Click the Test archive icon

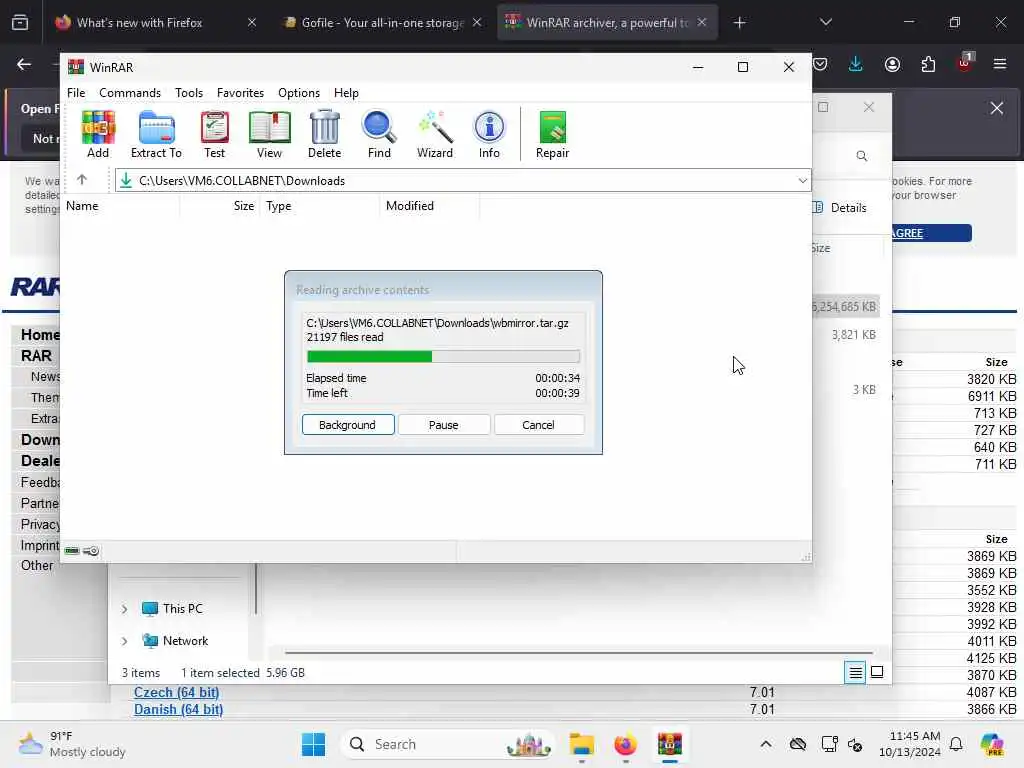[x=214, y=134]
